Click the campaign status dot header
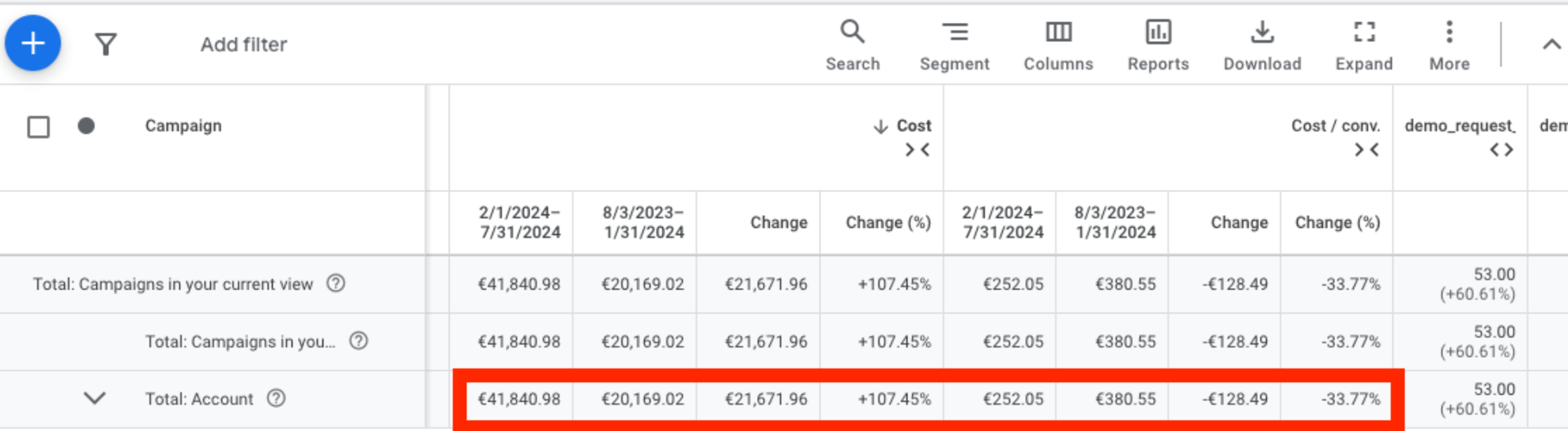The width and height of the screenshot is (1568, 431). (87, 125)
